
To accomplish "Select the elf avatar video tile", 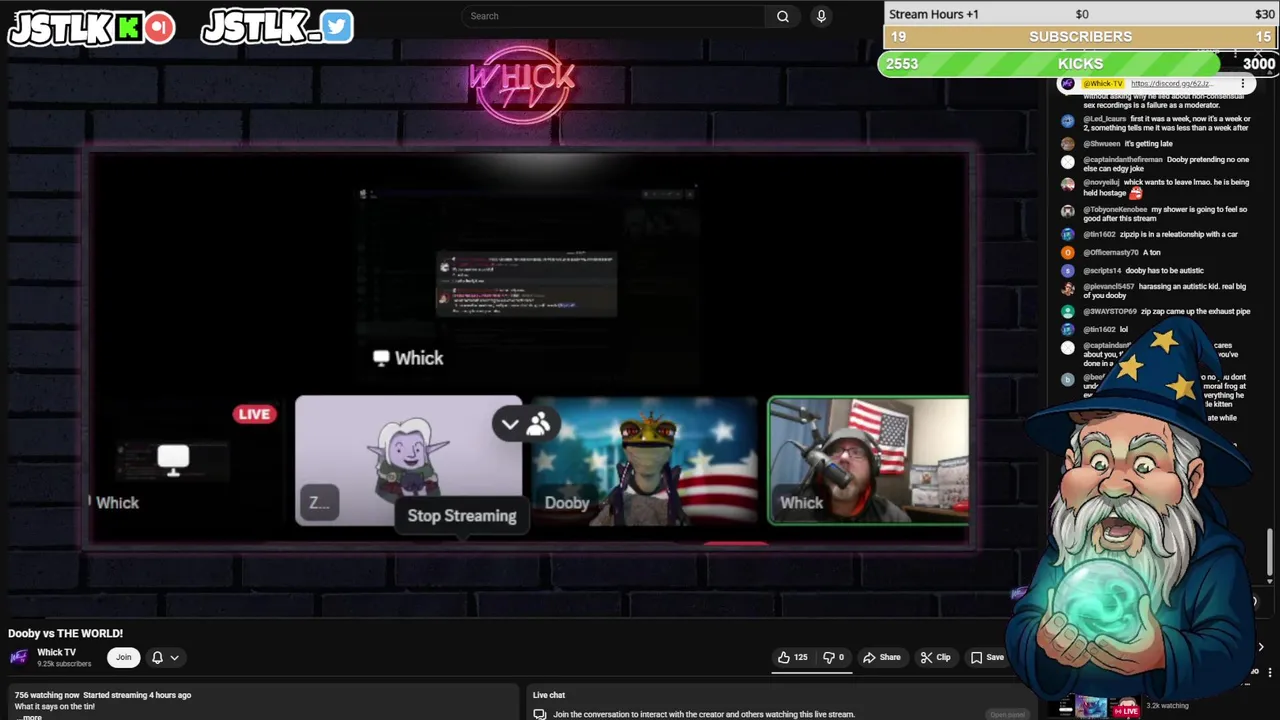I will tap(408, 460).
